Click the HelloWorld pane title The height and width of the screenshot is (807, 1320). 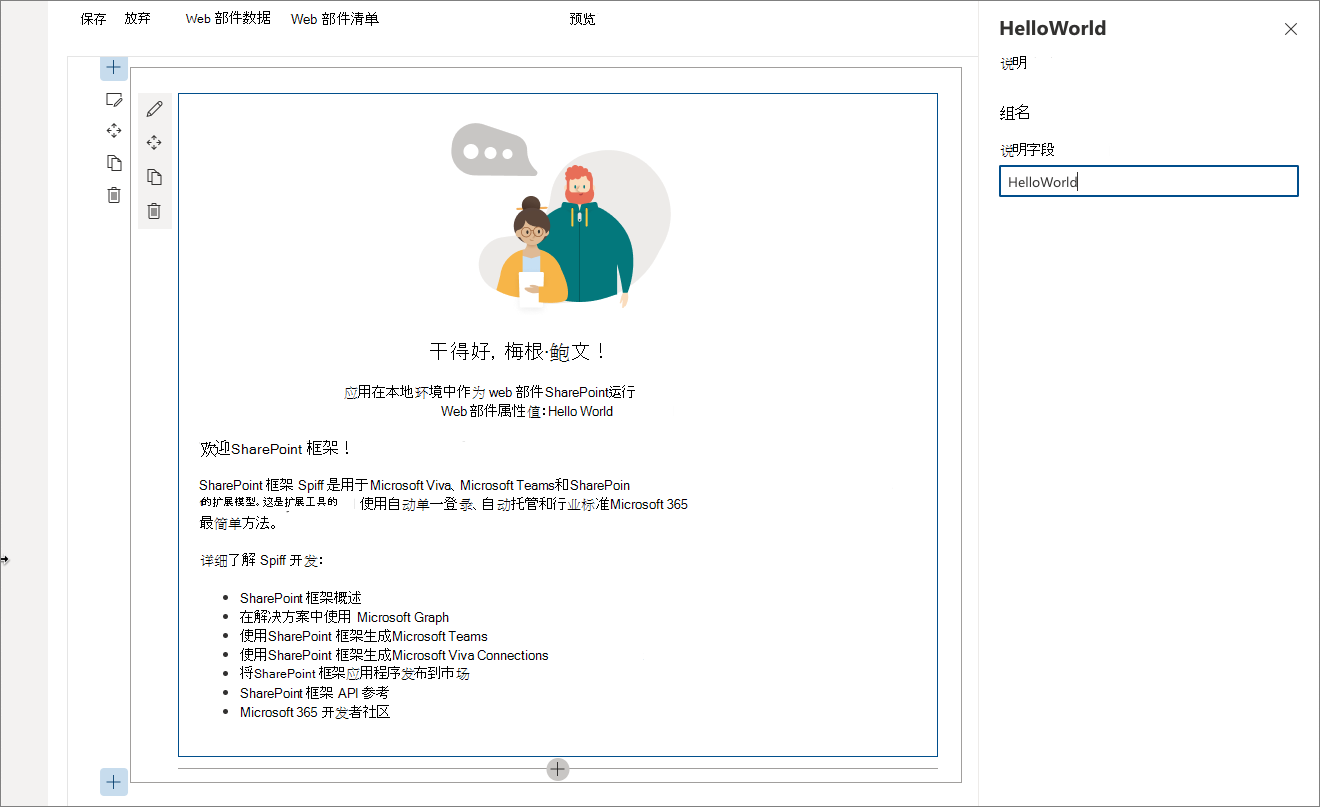tap(1053, 29)
